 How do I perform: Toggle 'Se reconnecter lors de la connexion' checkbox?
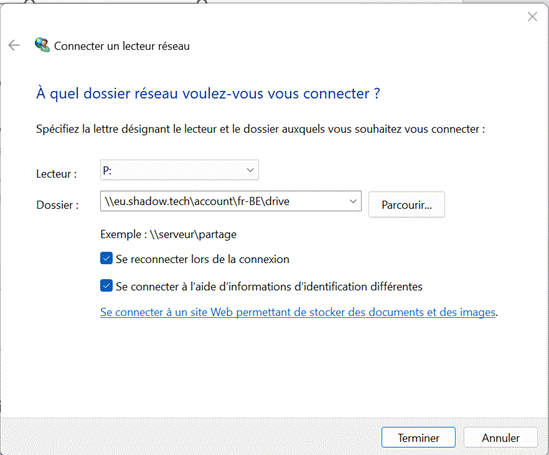click(x=106, y=258)
